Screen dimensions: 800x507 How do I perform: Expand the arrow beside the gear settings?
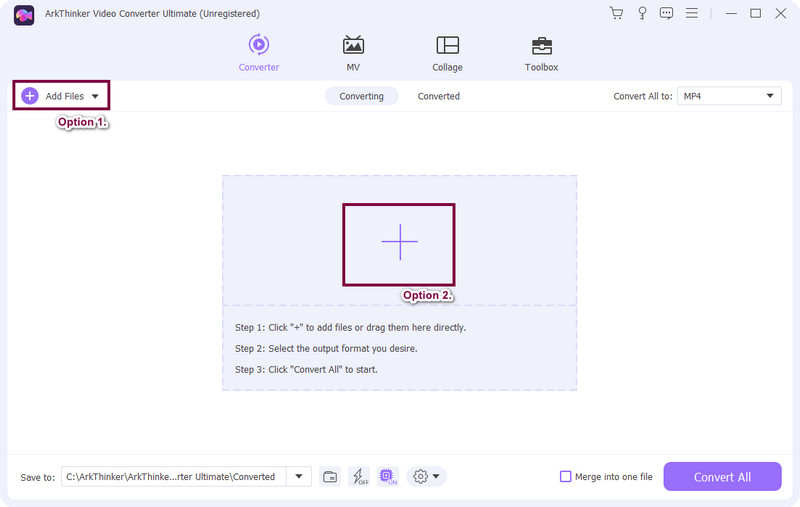(x=436, y=476)
